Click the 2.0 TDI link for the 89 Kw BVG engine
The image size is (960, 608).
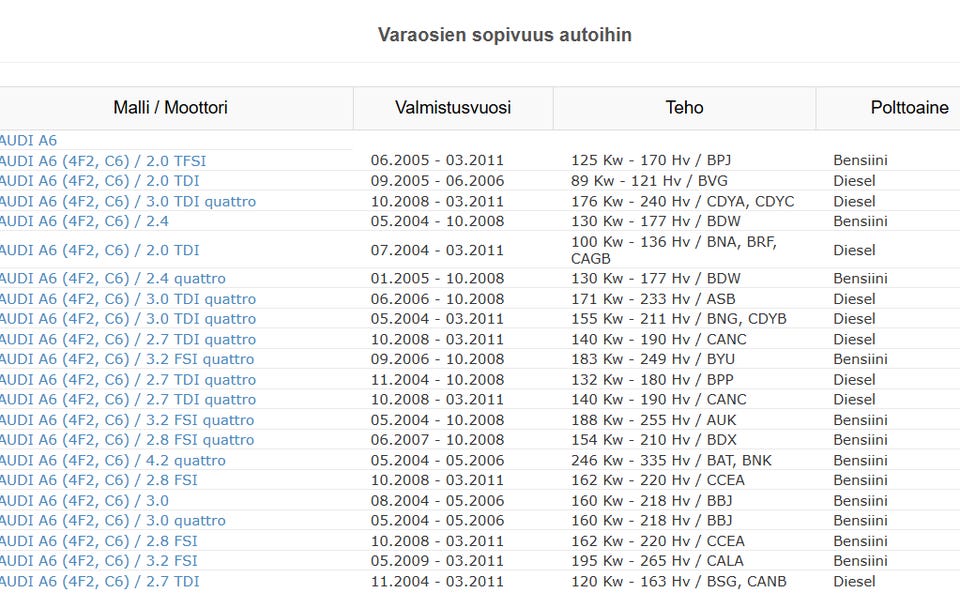click(100, 181)
